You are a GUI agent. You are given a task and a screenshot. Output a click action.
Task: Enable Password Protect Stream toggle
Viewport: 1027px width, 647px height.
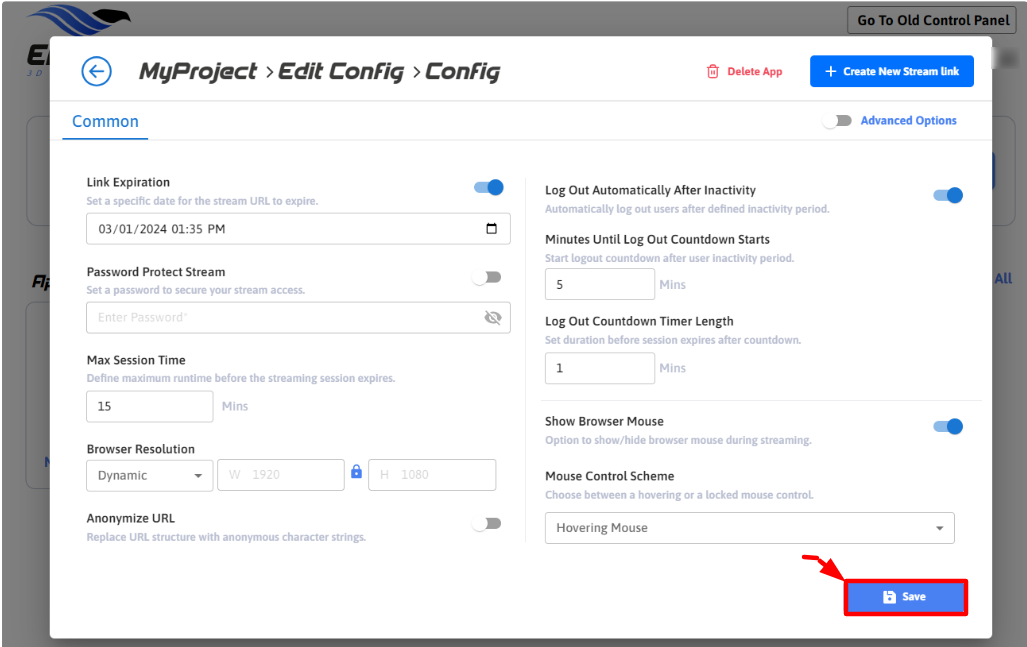[x=487, y=277]
